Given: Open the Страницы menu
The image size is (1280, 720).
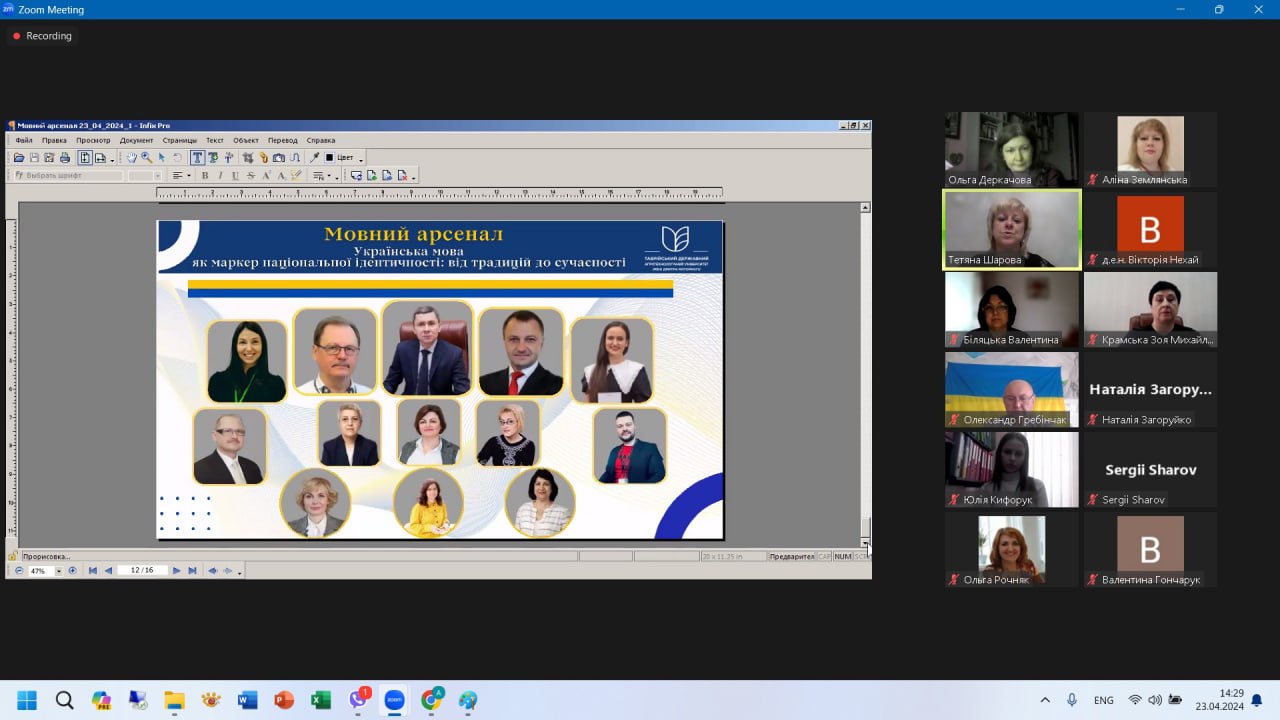Looking at the screenshot, I should point(180,140).
